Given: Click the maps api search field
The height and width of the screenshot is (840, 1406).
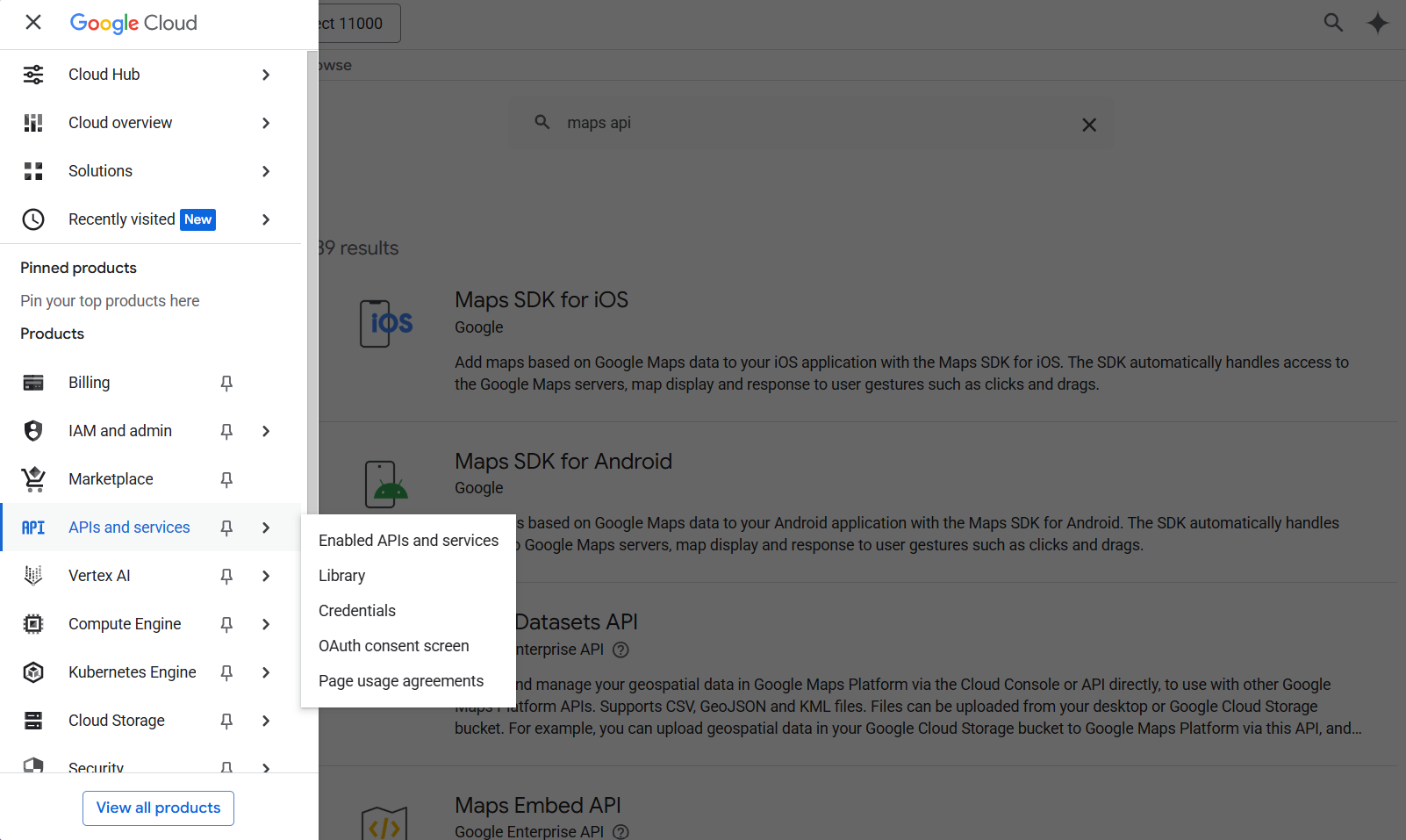Looking at the screenshot, I should pyautogui.click(x=812, y=123).
